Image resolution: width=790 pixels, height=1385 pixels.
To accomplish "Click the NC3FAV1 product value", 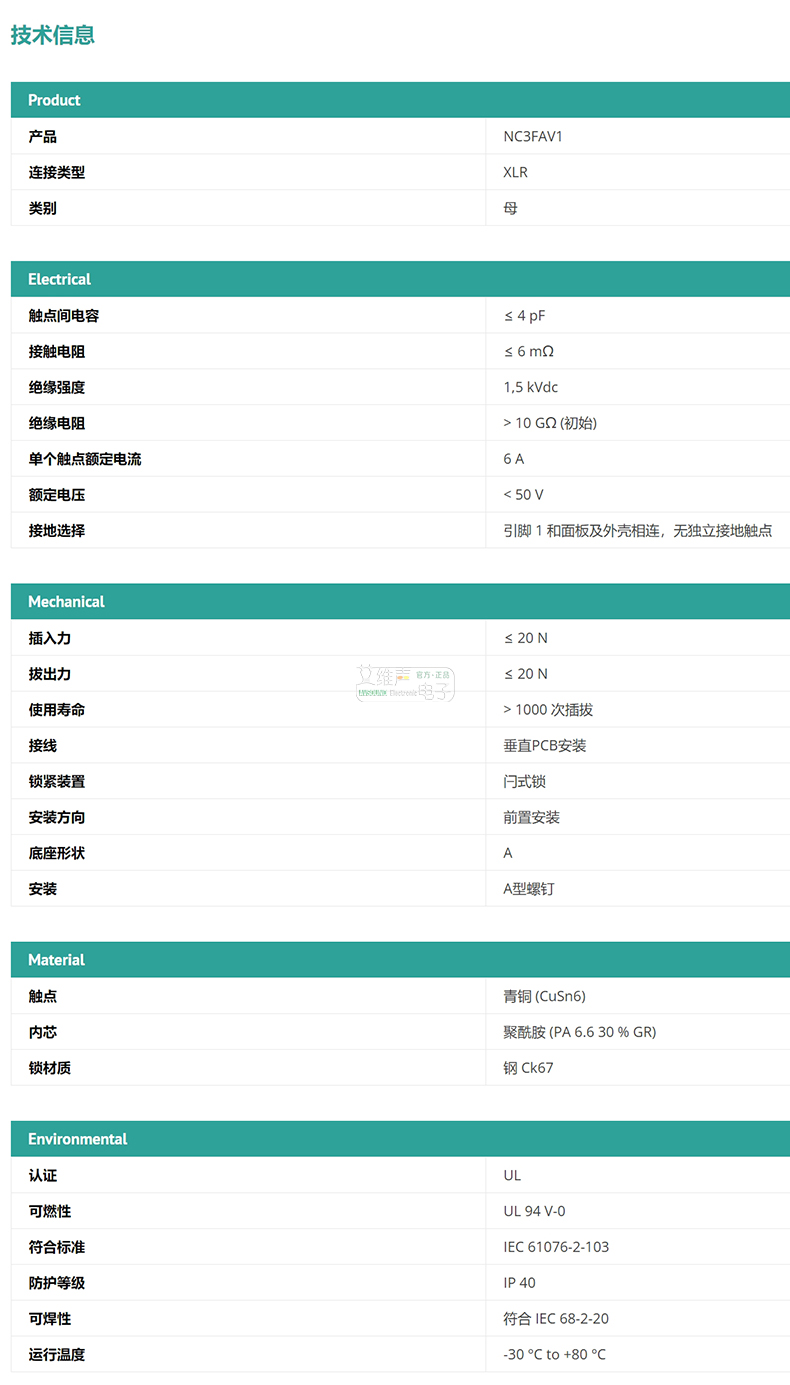I will pos(533,136).
